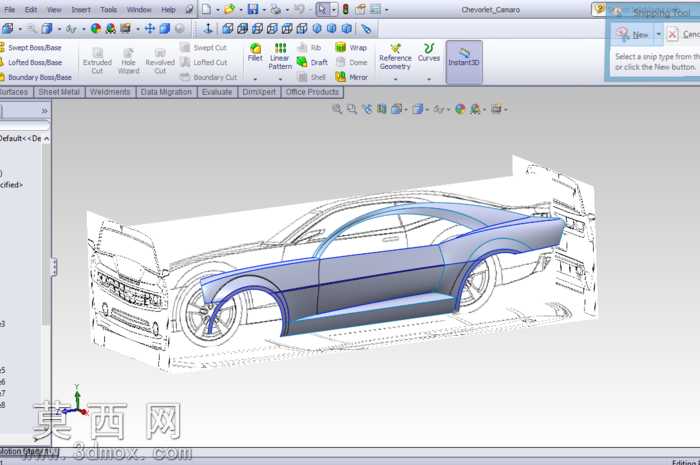Click the Lofted Cut tool
The height and width of the screenshot is (465, 700).
coord(204,62)
